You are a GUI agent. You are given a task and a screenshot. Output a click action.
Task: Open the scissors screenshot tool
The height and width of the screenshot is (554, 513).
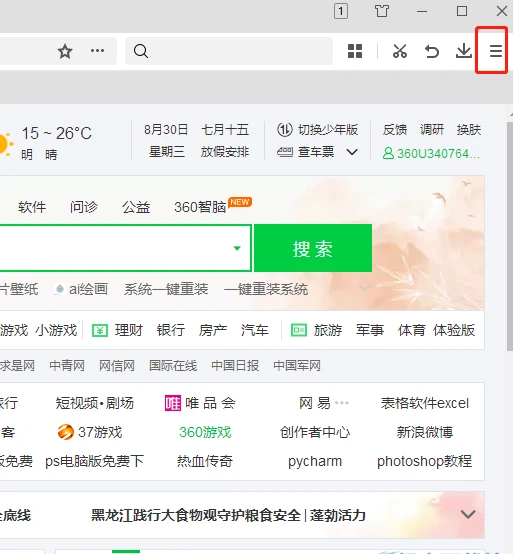[x=400, y=51]
